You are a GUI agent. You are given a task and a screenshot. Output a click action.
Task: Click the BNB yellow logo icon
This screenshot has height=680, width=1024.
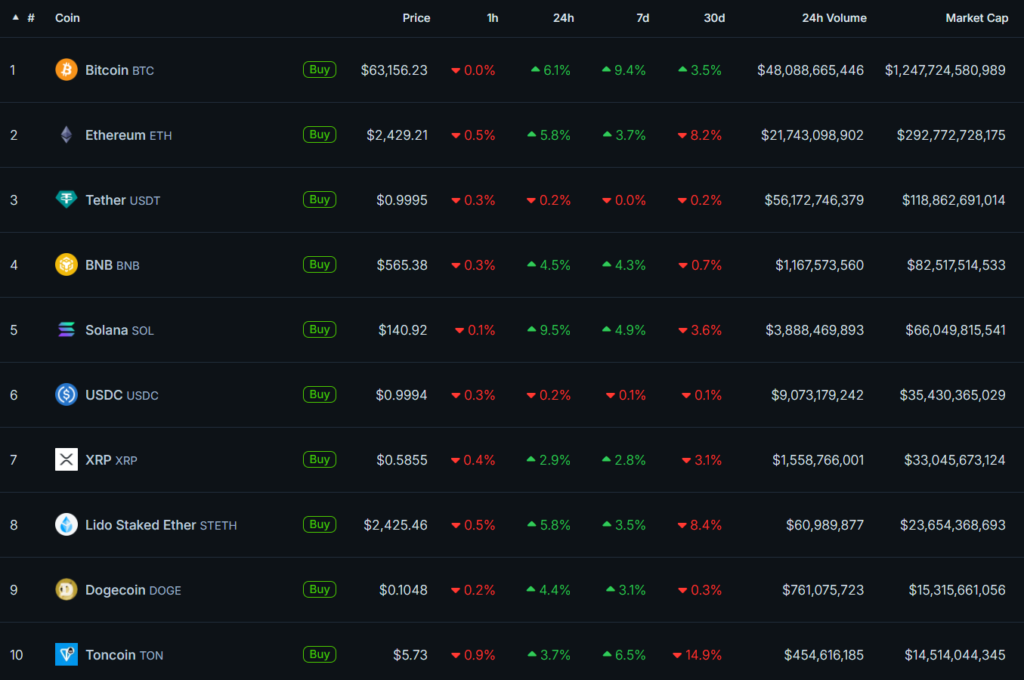click(x=66, y=265)
